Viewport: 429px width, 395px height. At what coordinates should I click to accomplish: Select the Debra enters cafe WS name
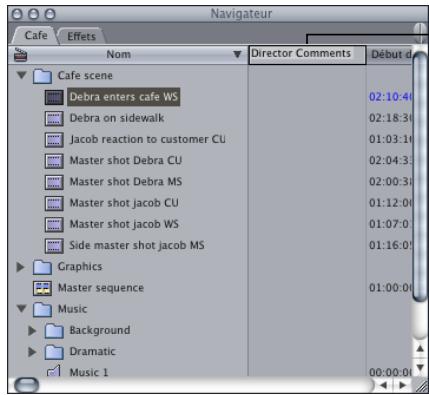click(x=124, y=97)
